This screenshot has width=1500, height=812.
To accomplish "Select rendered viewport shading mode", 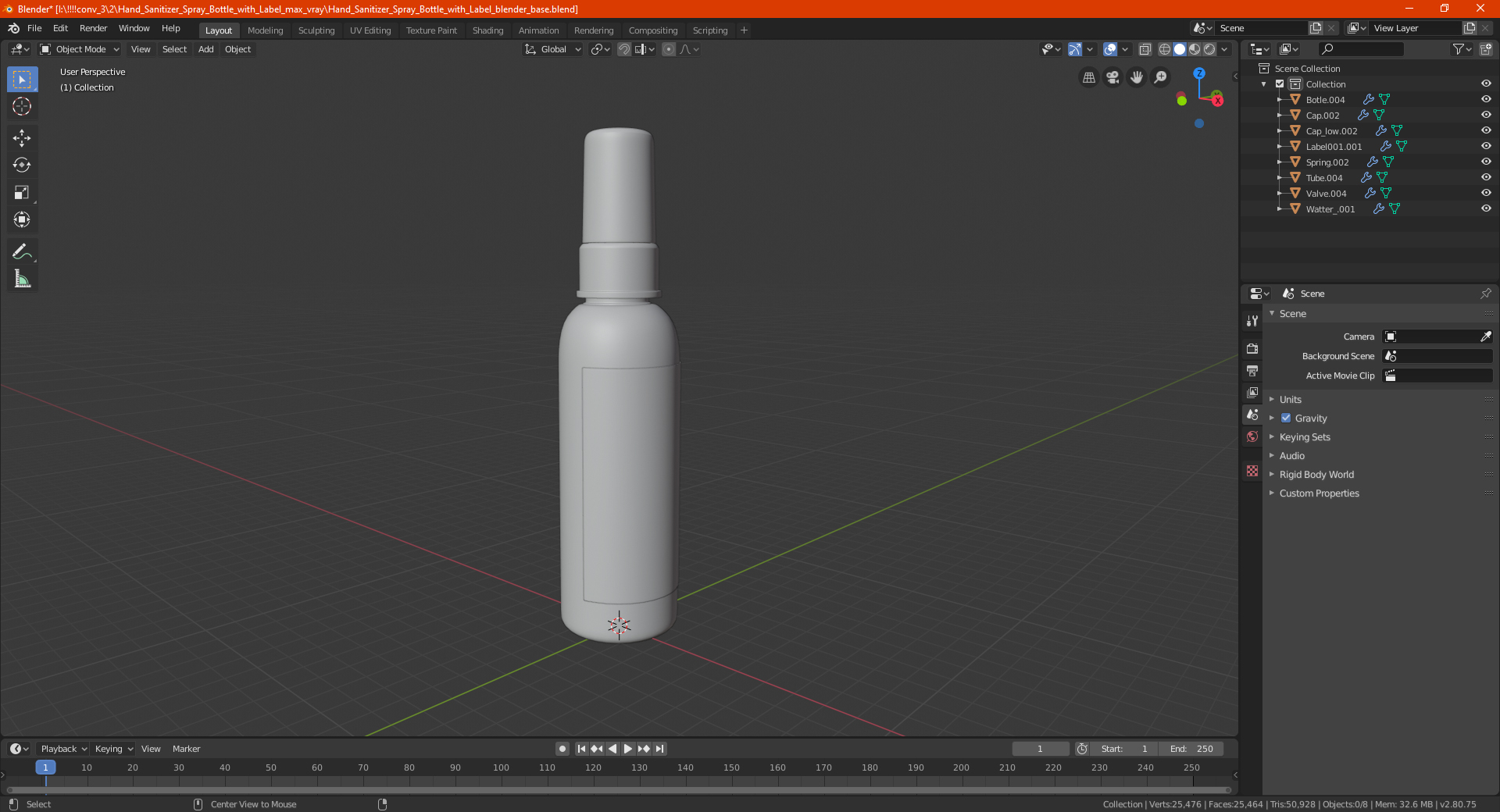I will pos(1209,49).
